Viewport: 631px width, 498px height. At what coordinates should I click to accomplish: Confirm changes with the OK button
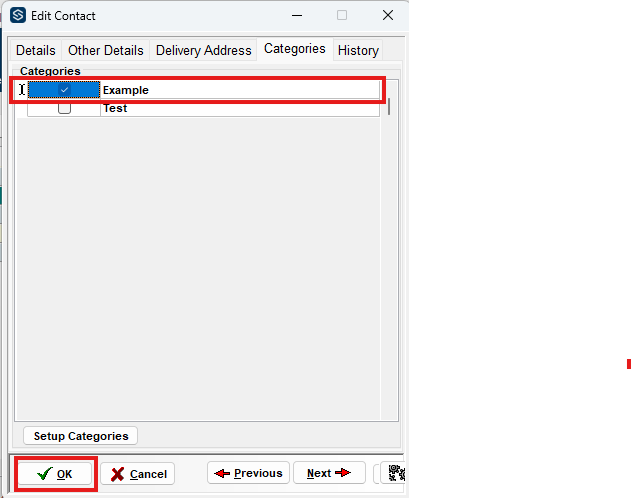(x=55, y=474)
